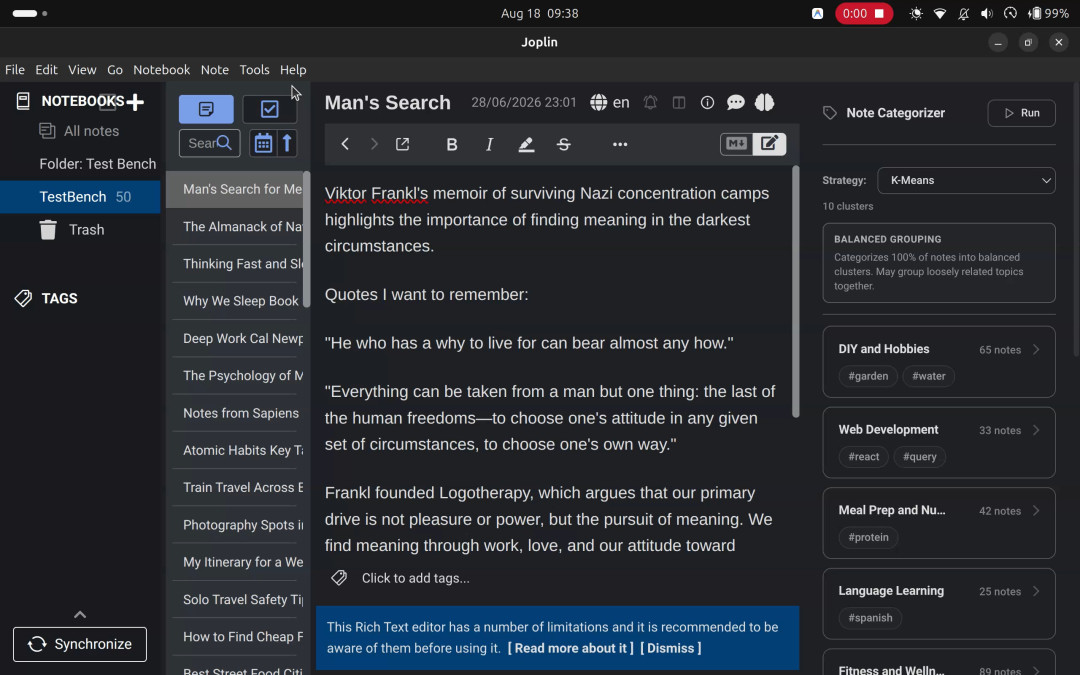Viewport: 1080px width, 675px height.
Task: Open the system volume indicator
Action: coord(986,13)
